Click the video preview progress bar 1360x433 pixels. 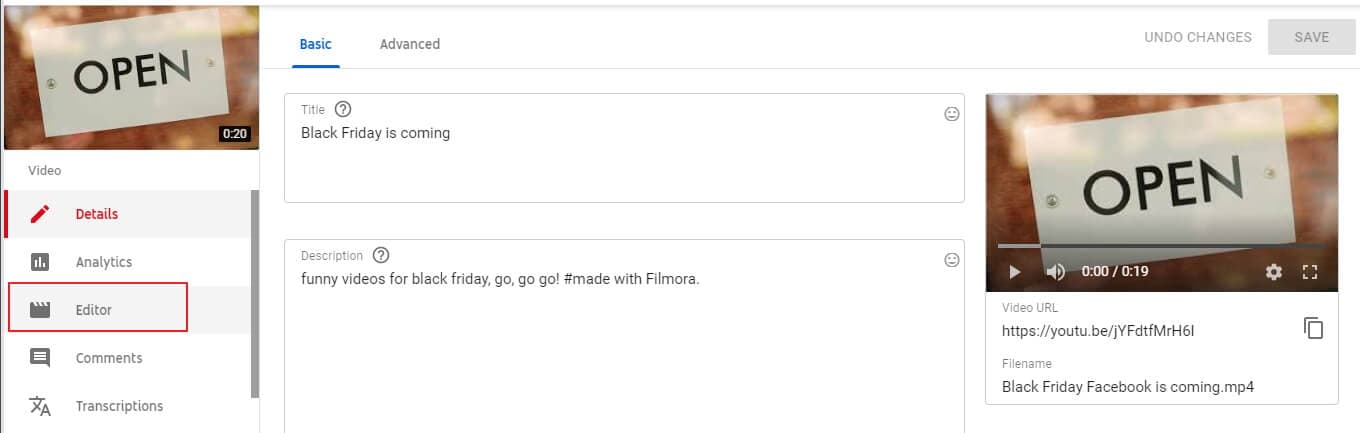pos(1160,245)
